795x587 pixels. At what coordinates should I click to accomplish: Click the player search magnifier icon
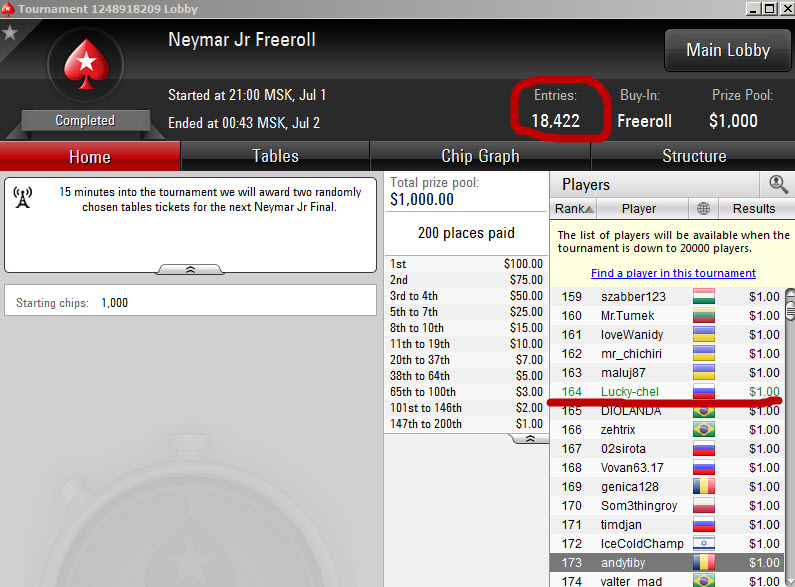[778, 185]
